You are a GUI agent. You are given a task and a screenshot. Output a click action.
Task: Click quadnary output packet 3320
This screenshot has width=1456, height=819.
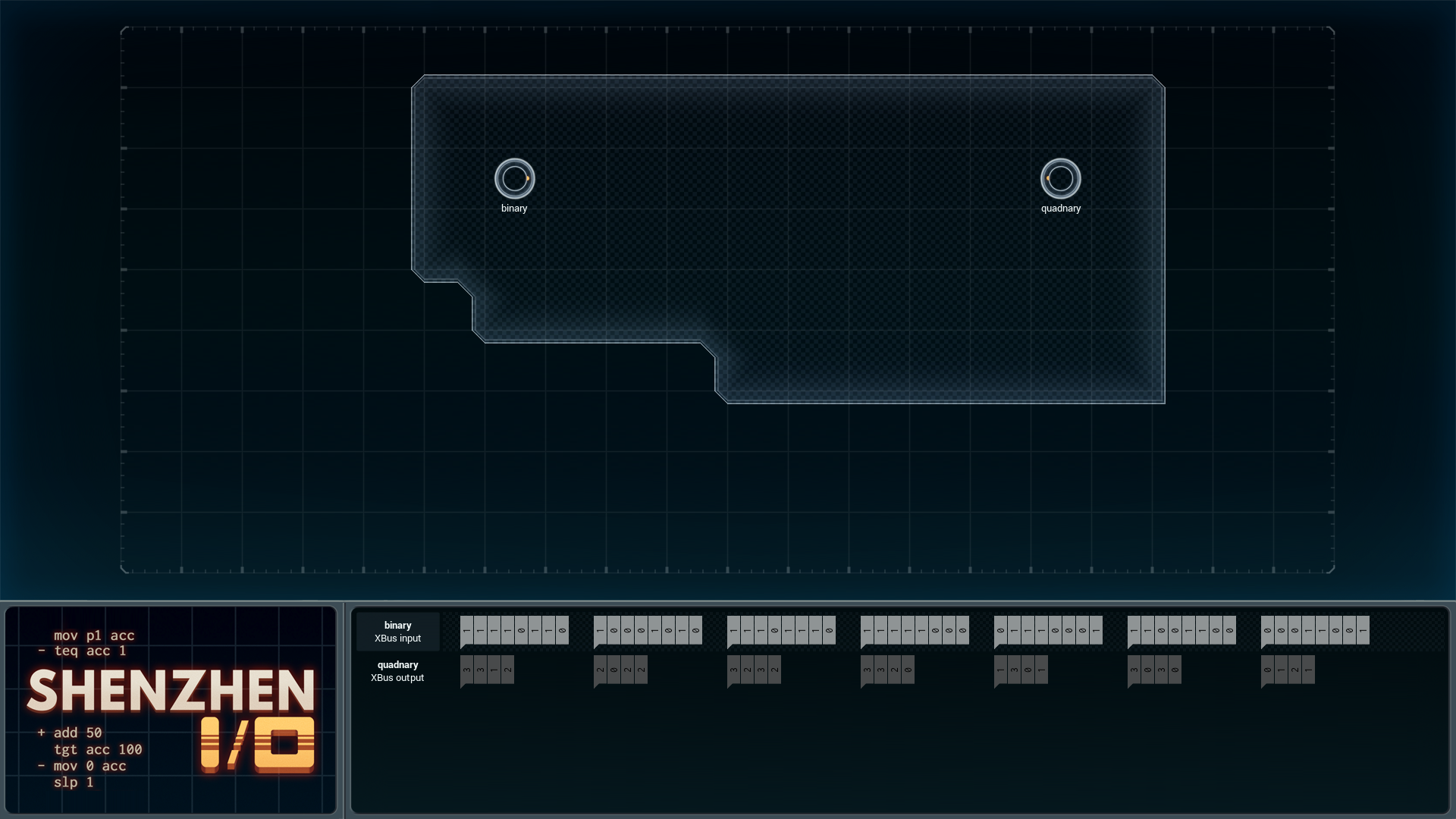coord(887,670)
